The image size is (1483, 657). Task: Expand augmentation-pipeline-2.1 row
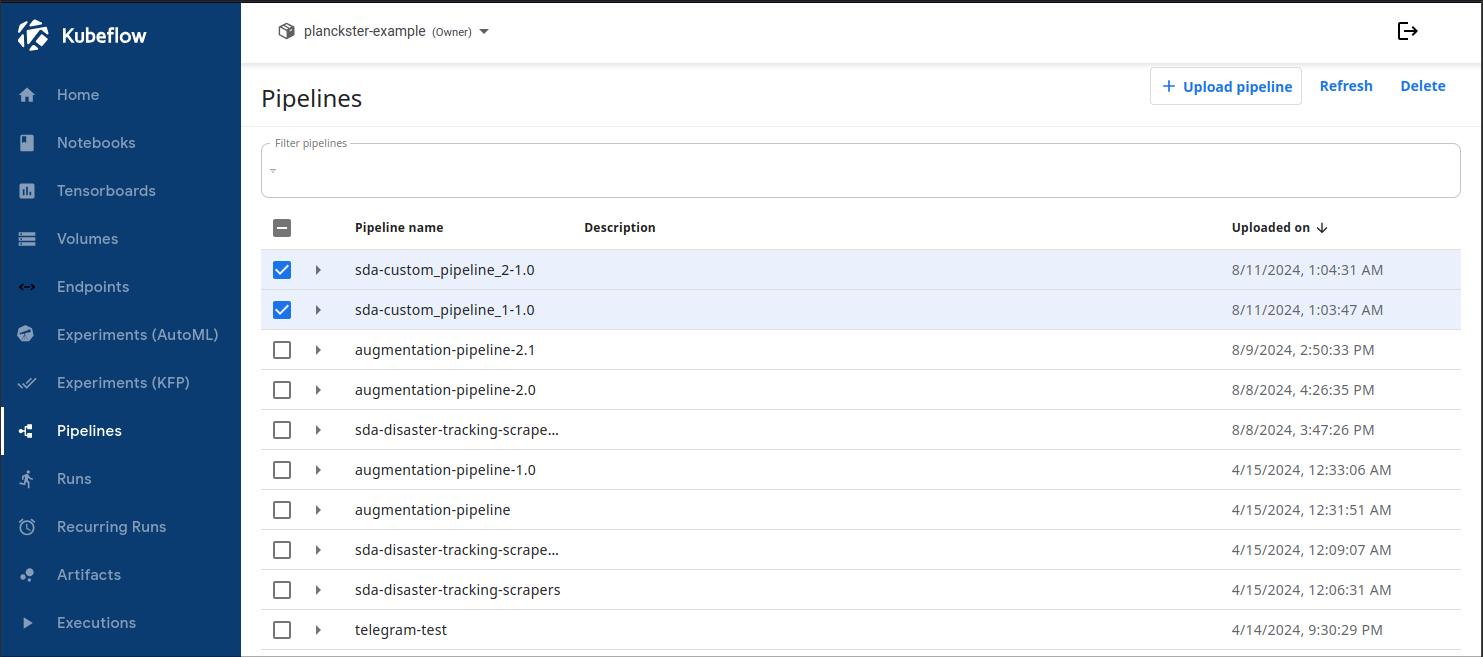[318, 350]
